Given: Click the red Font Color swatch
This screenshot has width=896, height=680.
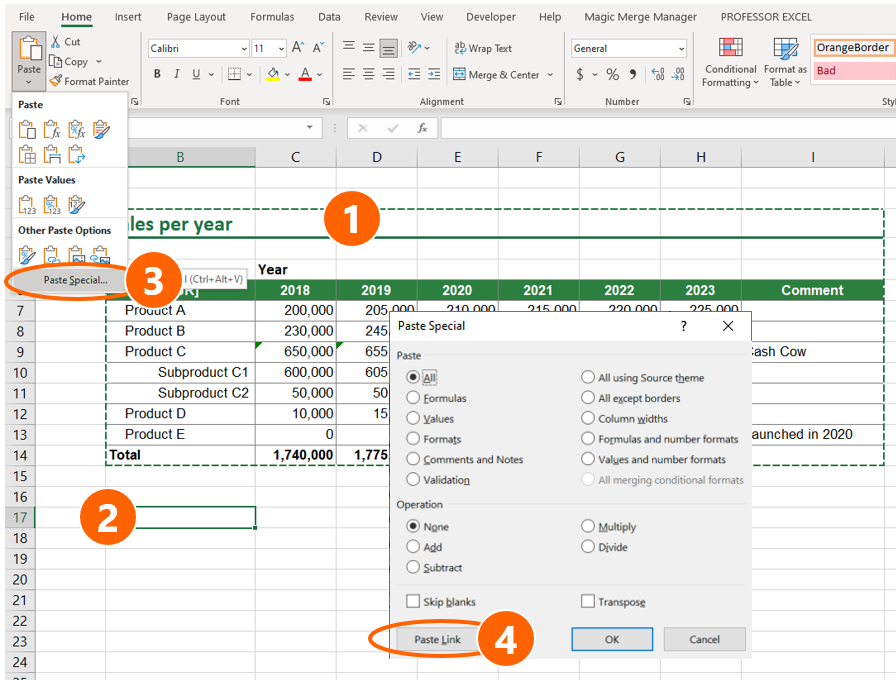Looking at the screenshot, I should (x=304, y=74).
